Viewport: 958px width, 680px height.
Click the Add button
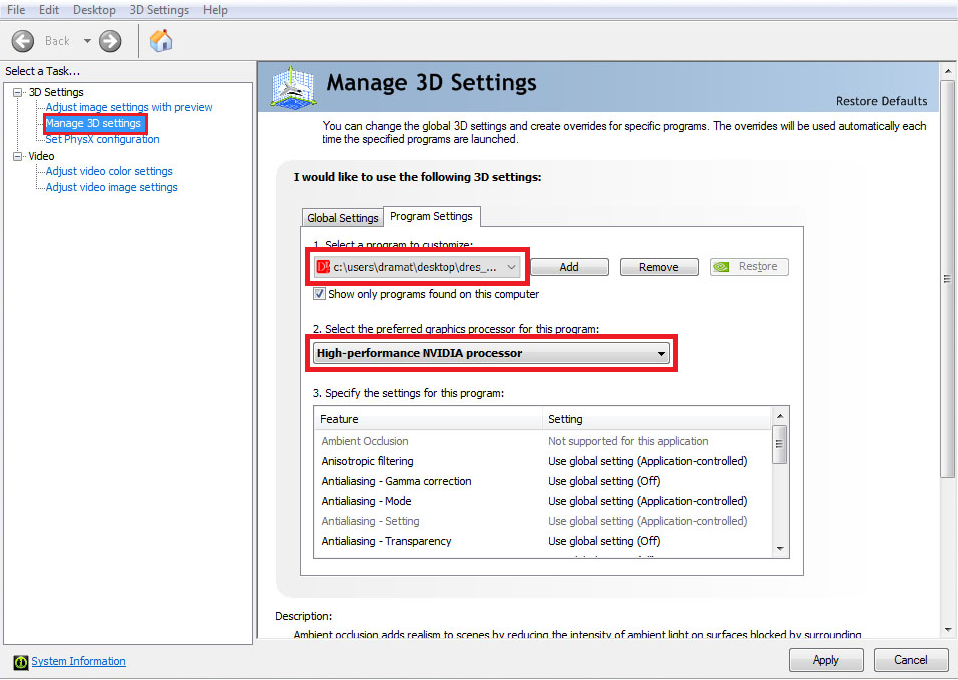pyautogui.click(x=569, y=267)
